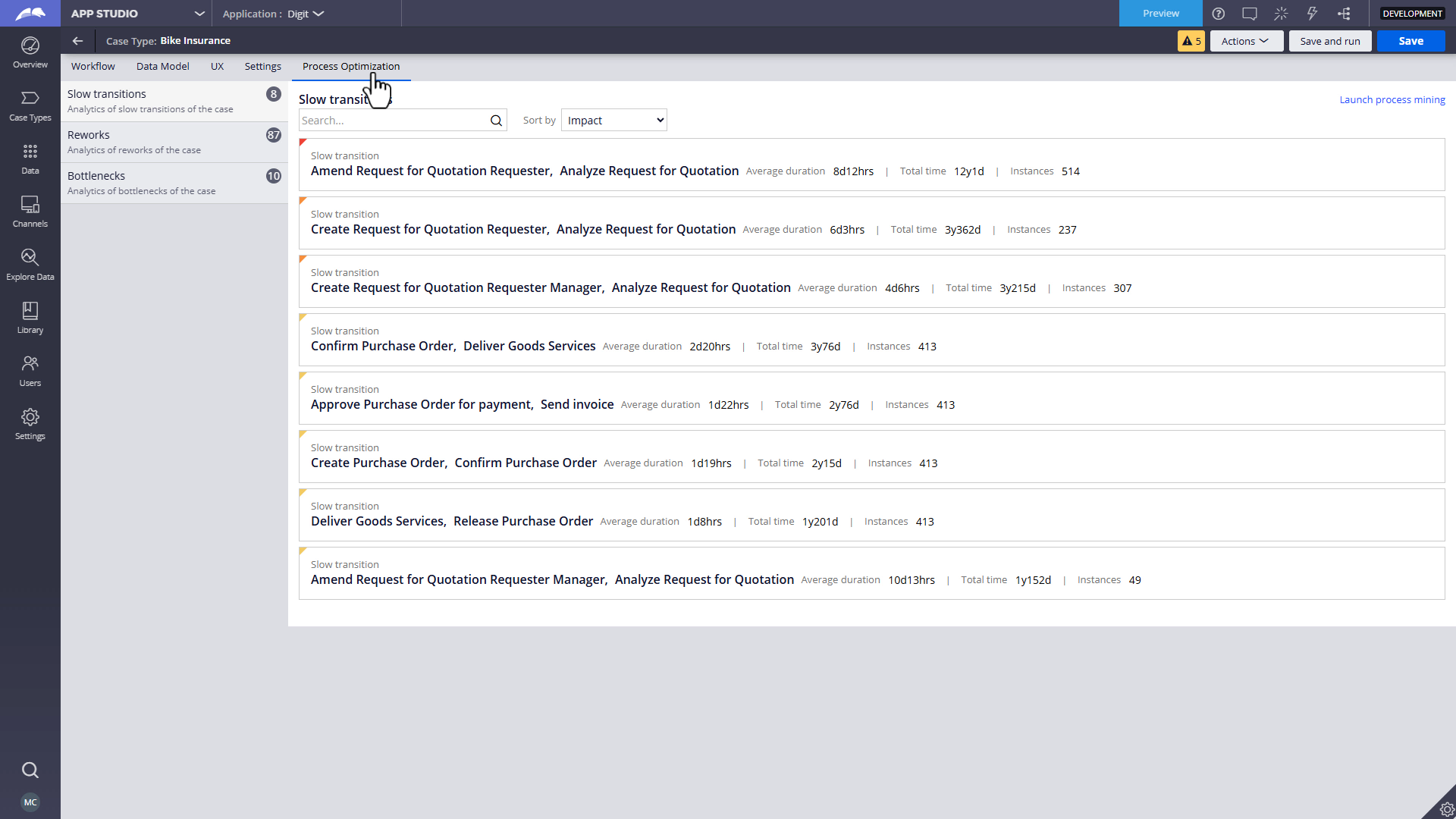Image resolution: width=1456 pixels, height=819 pixels.
Task: Open Explore Data from the sidebar
Action: pyautogui.click(x=30, y=265)
